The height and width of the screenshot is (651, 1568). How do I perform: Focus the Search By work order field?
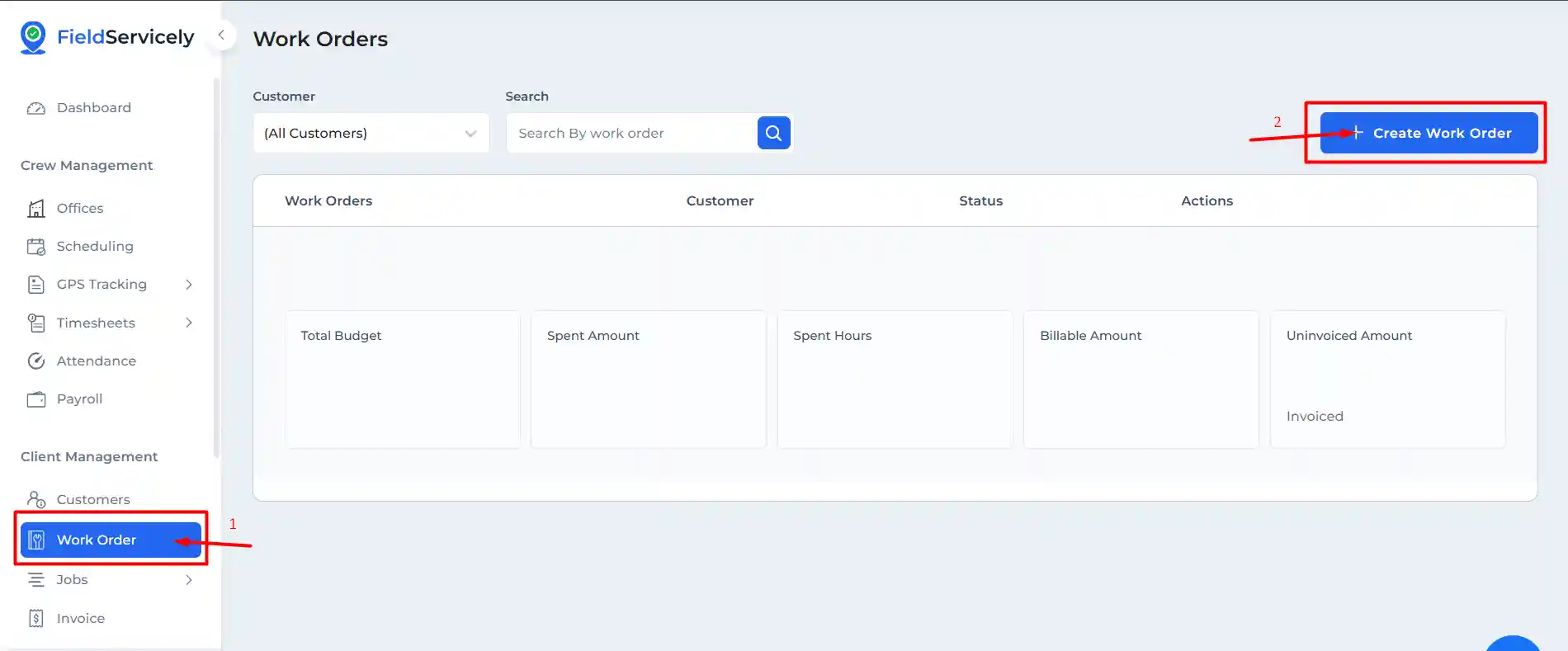(x=632, y=133)
